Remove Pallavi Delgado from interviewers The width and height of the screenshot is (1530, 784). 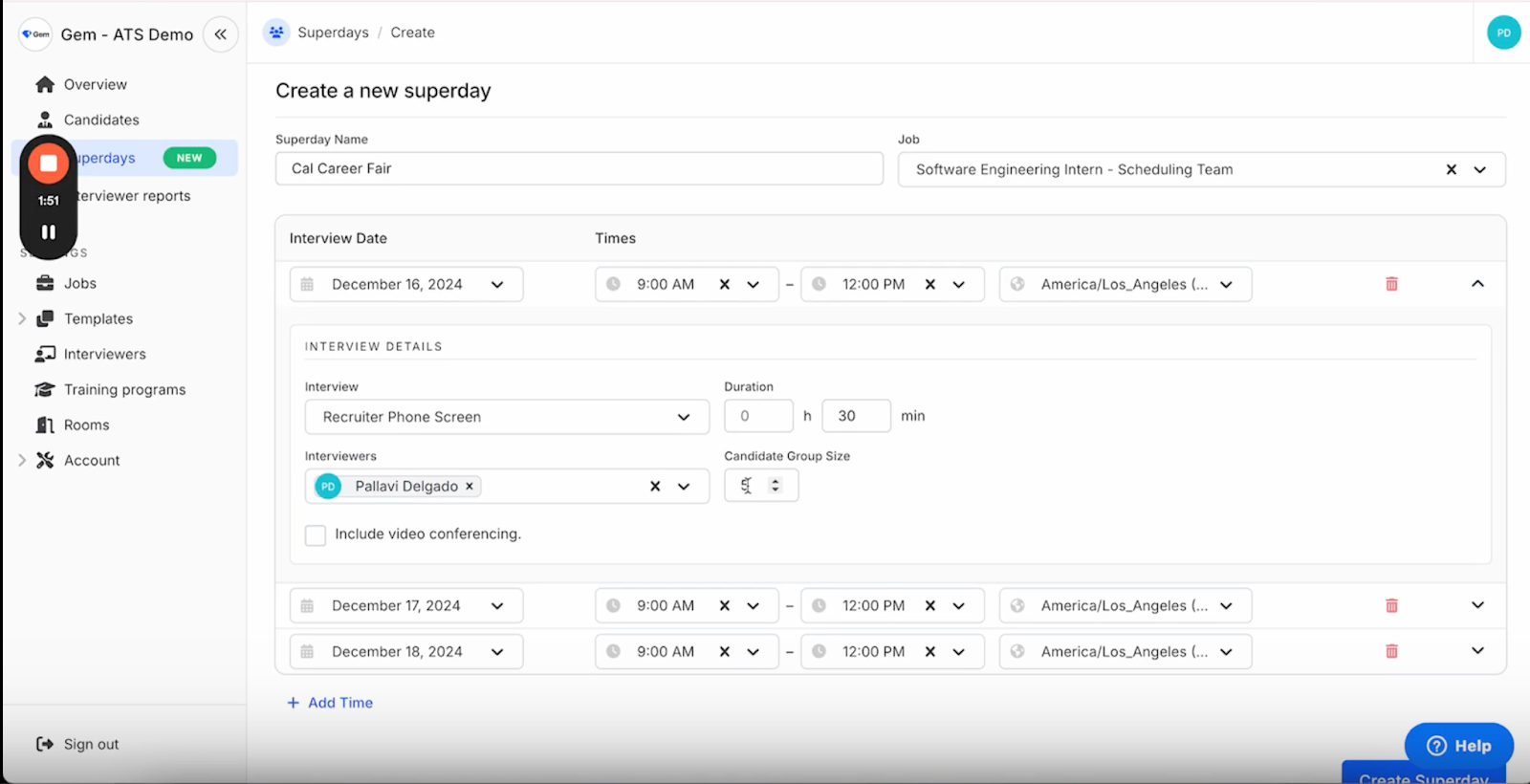click(x=470, y=487)
